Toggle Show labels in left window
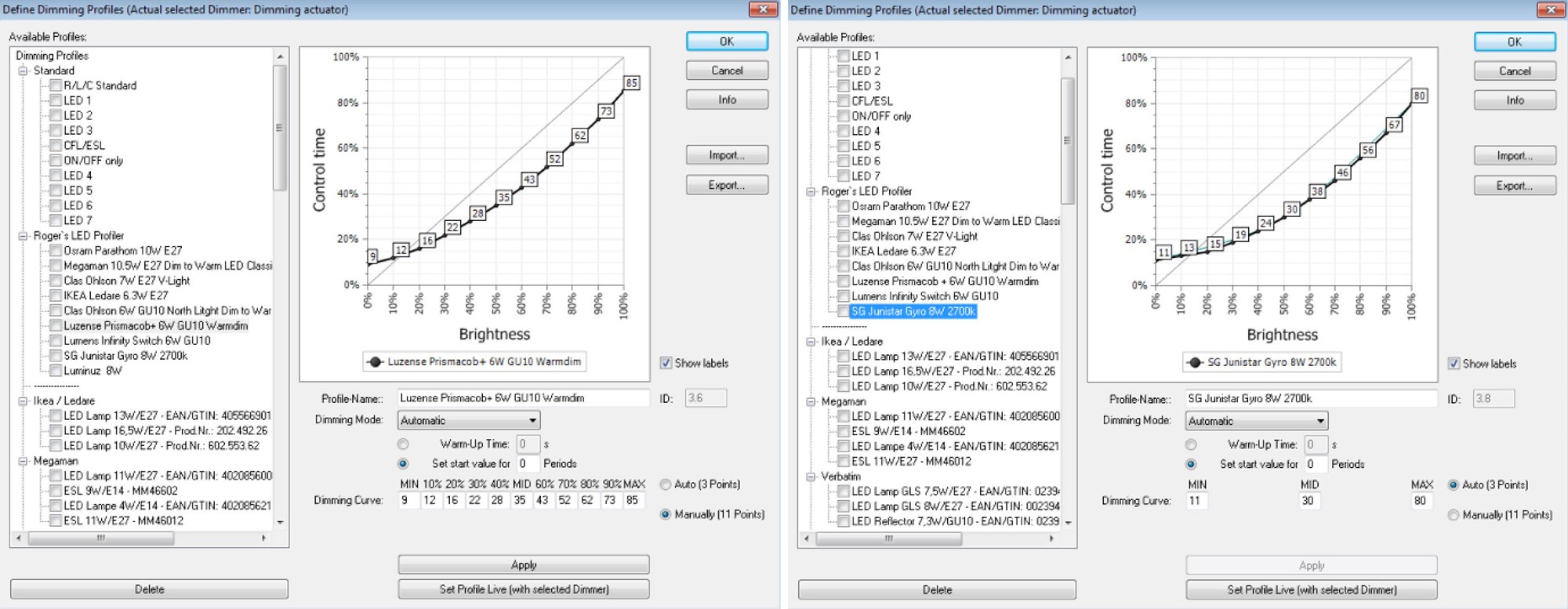 coord(666,363)
